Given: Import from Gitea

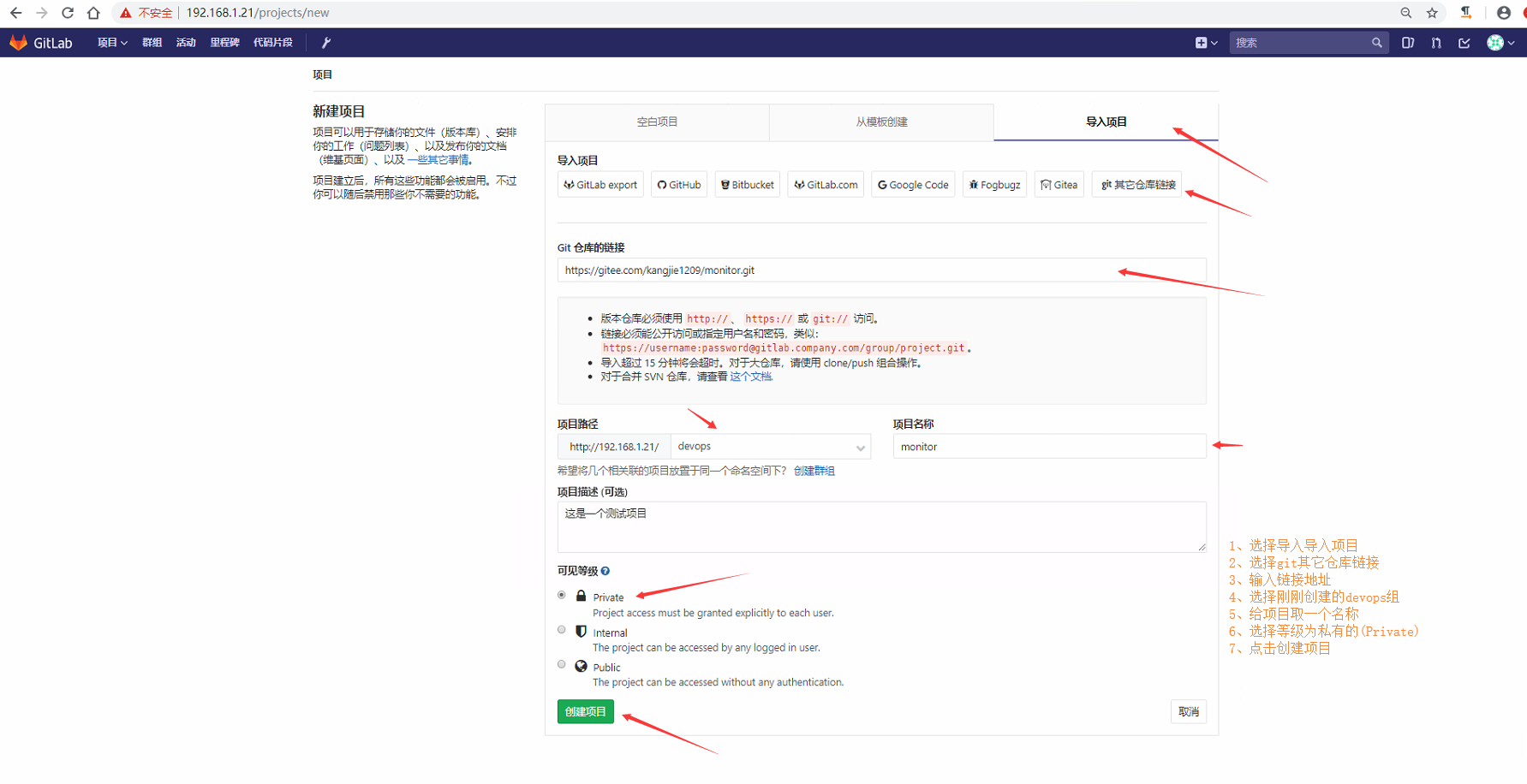Looking at the screenshot, I should click(1059, 185).
